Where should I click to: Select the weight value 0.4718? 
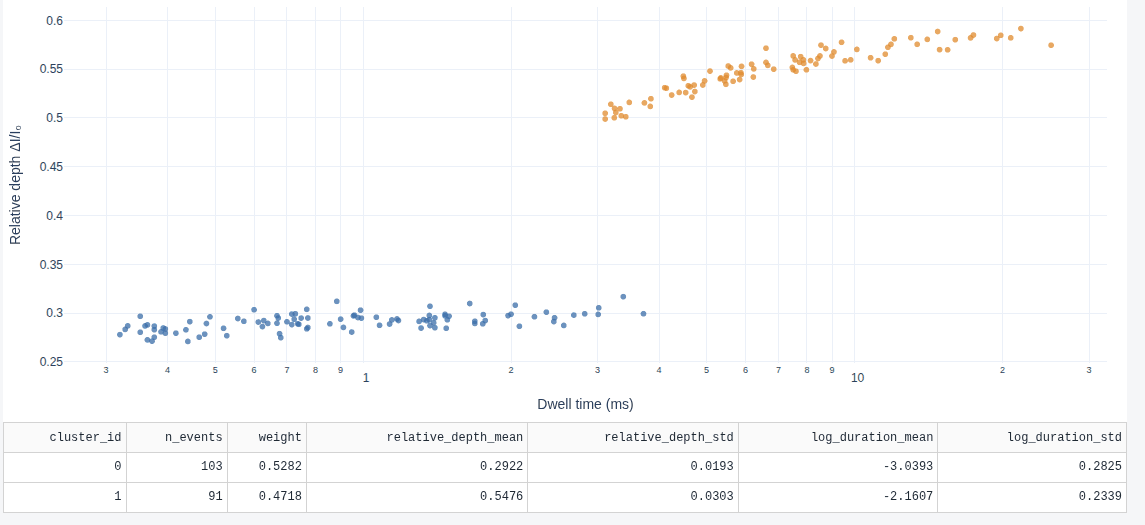[x=267, y=497]
